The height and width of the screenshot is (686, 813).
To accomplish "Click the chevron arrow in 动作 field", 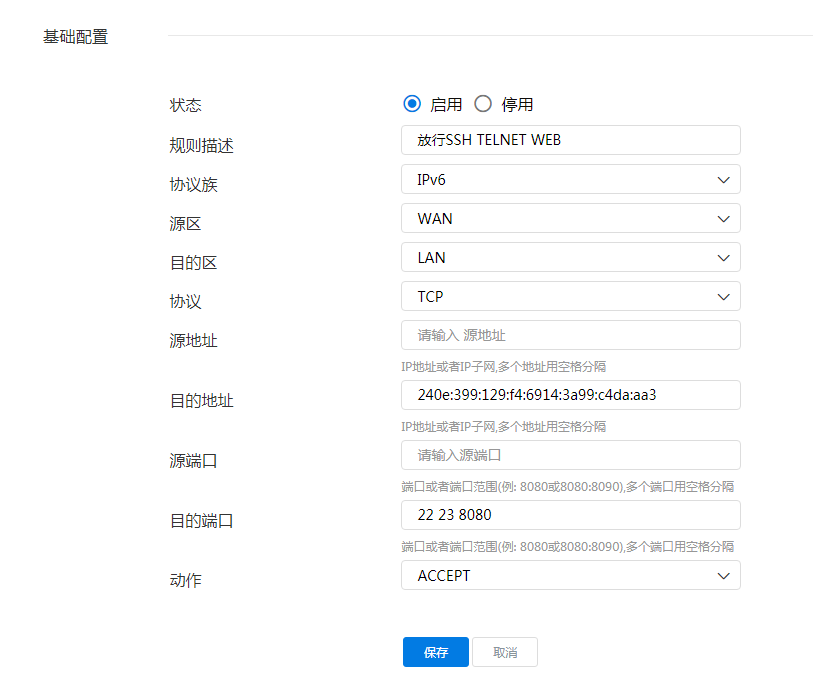I will [x=724, y=576].
